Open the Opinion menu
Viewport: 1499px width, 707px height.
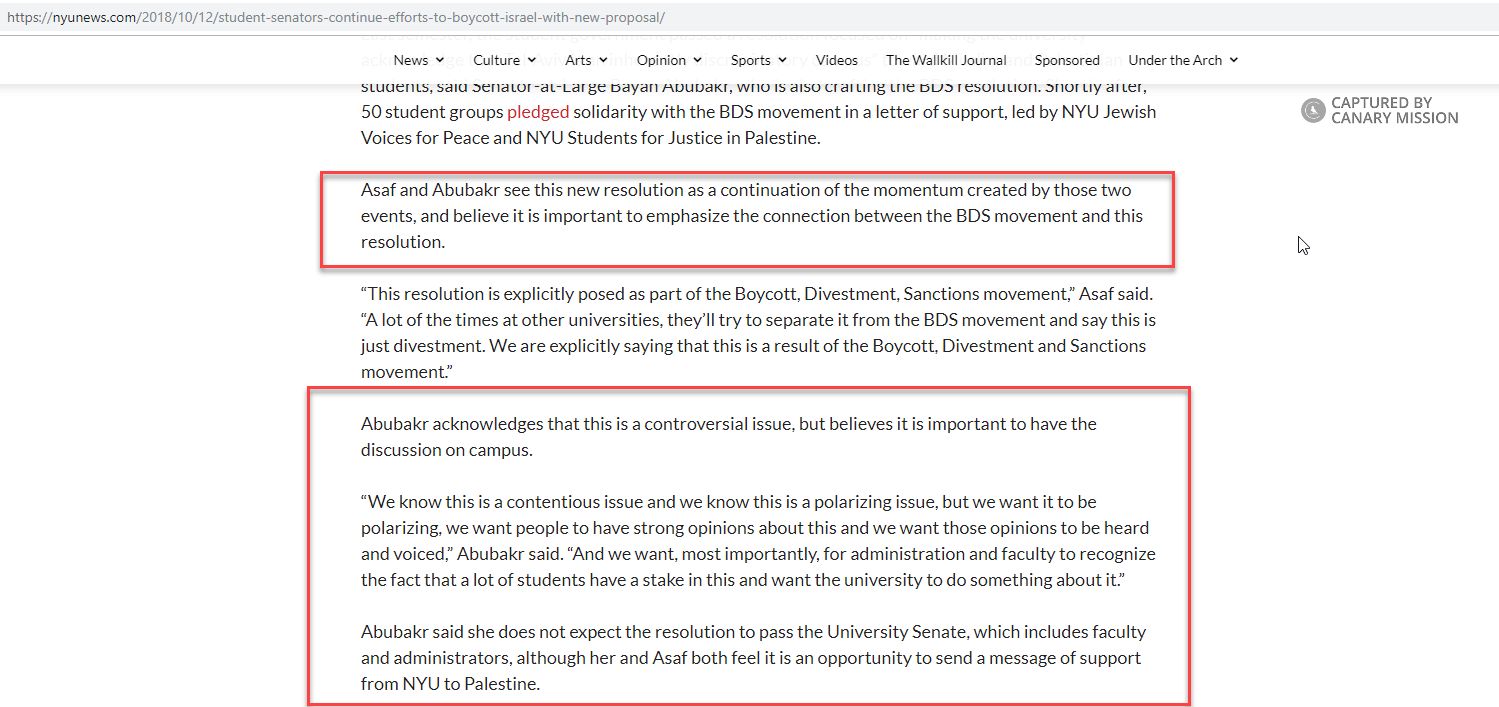661,60
